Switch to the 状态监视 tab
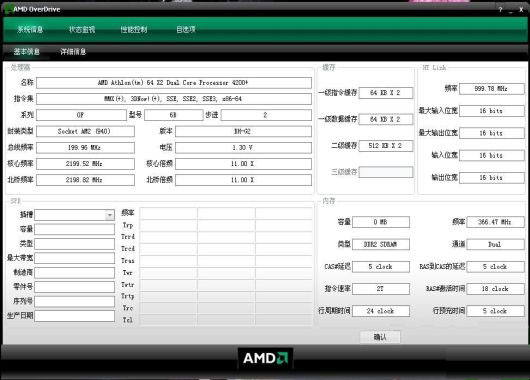The width and height of the screenshot is (530, 380). (x=82, y=29)
